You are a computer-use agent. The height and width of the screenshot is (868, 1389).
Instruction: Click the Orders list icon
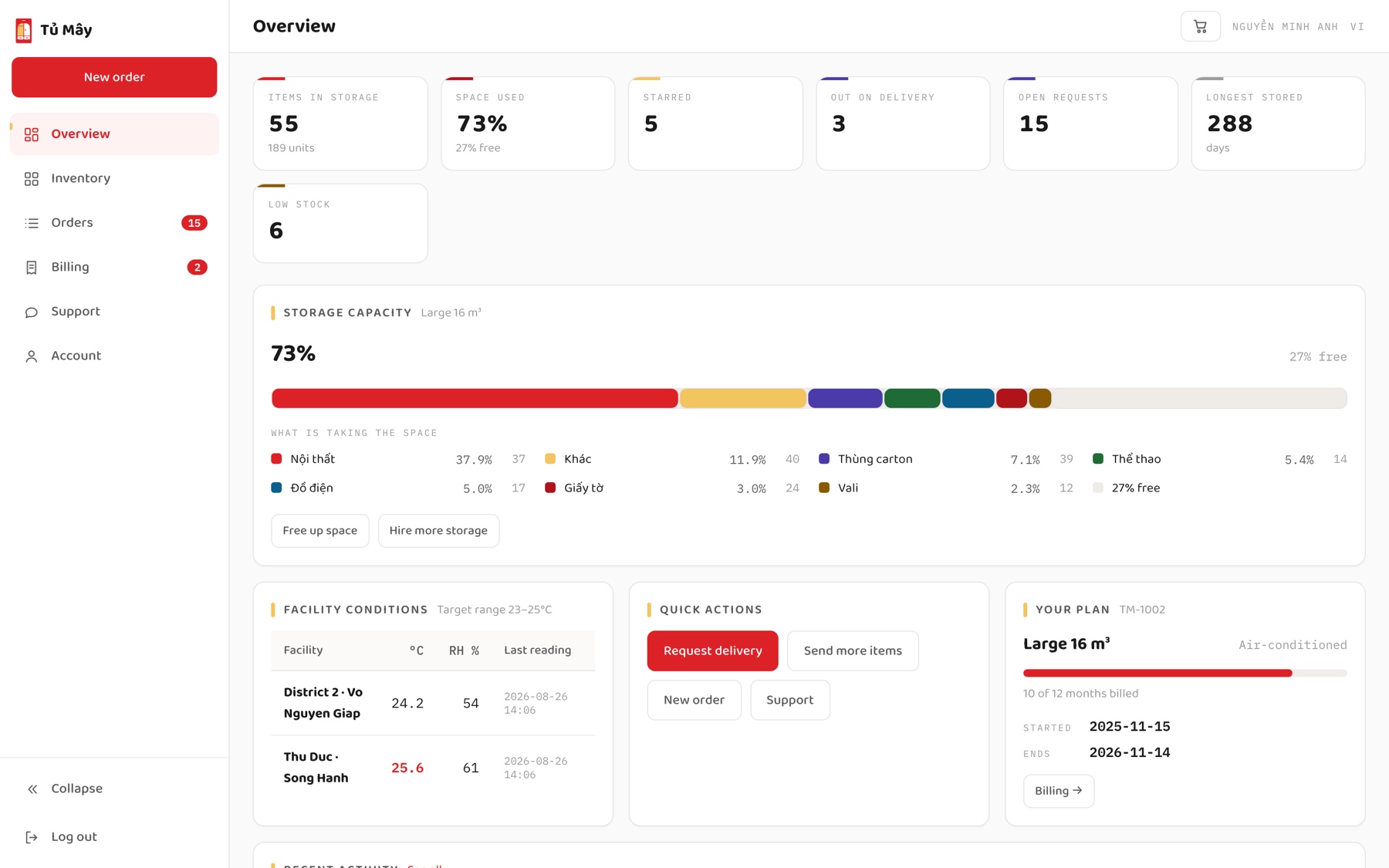(x=32, y=223)
